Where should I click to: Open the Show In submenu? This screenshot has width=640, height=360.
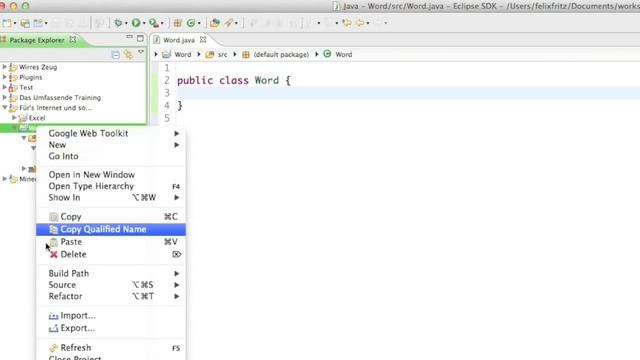tap(111, 198)
